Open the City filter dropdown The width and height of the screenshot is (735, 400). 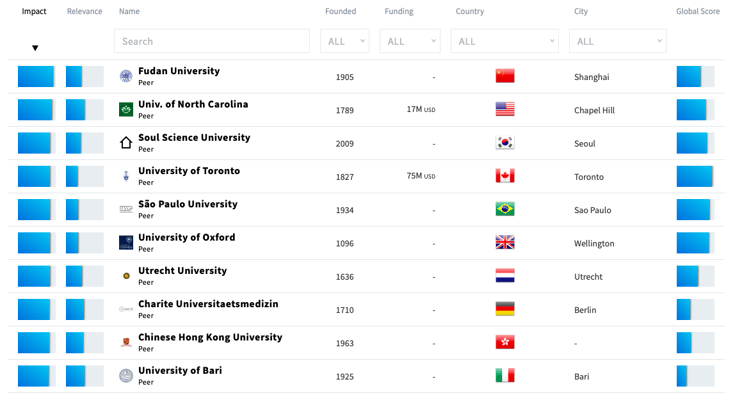coord(617,41)
